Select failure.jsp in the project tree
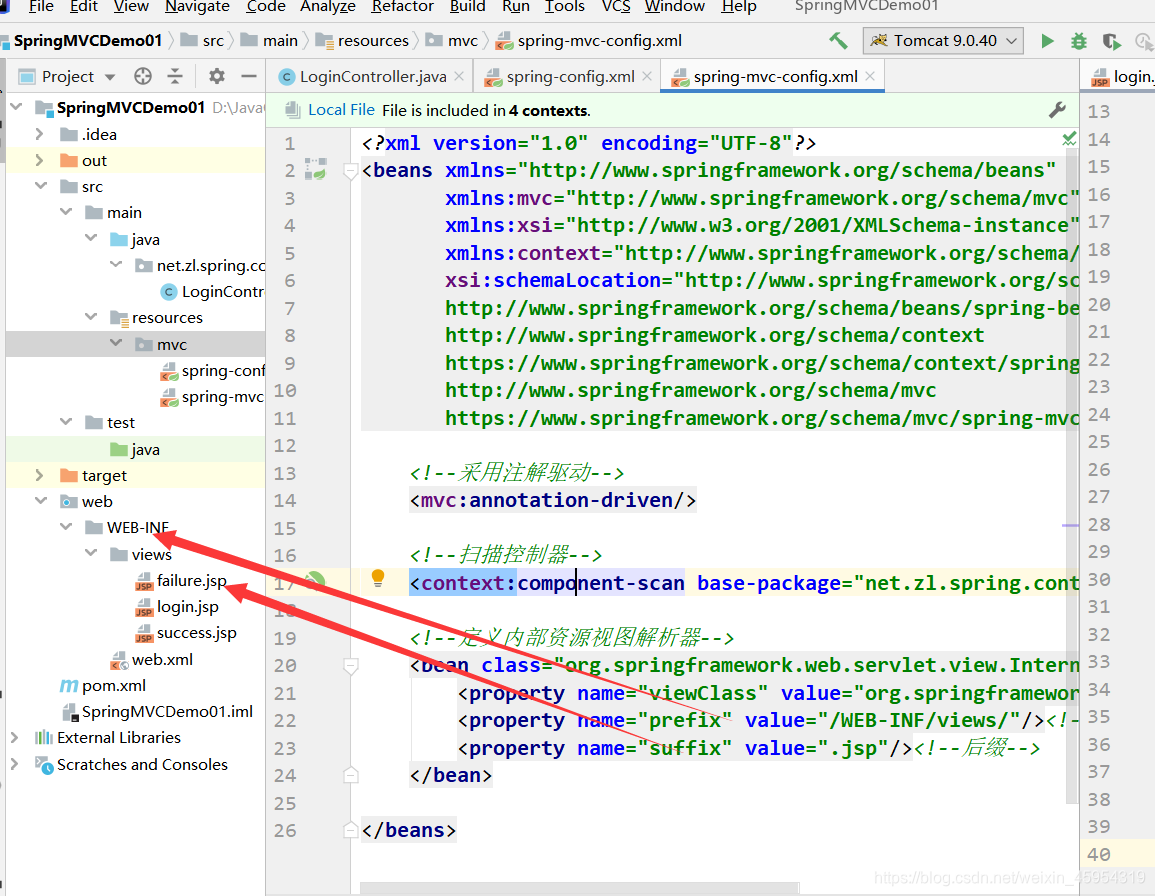 coord(192,581)
